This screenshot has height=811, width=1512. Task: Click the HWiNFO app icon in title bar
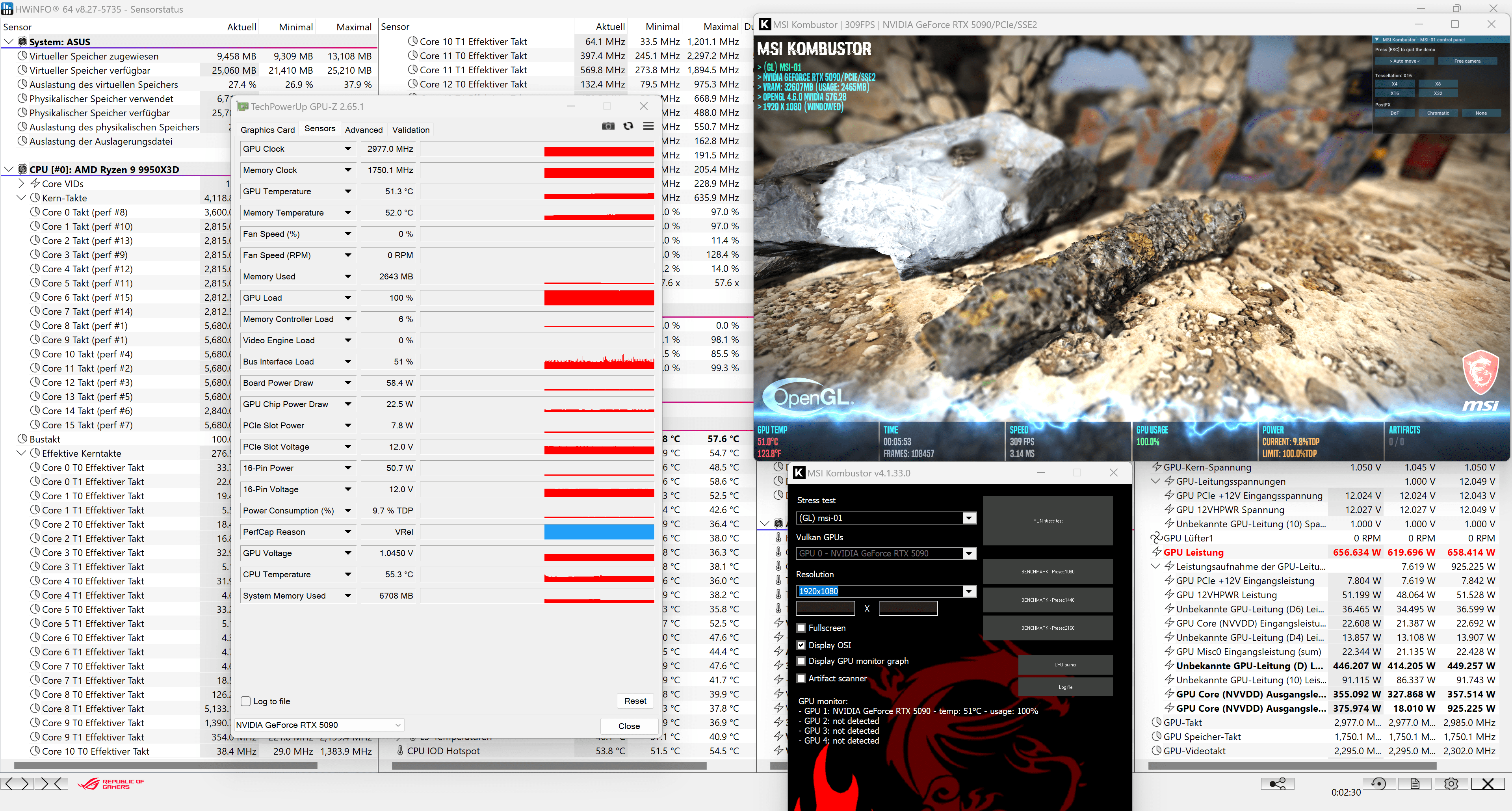pos(7,9)
